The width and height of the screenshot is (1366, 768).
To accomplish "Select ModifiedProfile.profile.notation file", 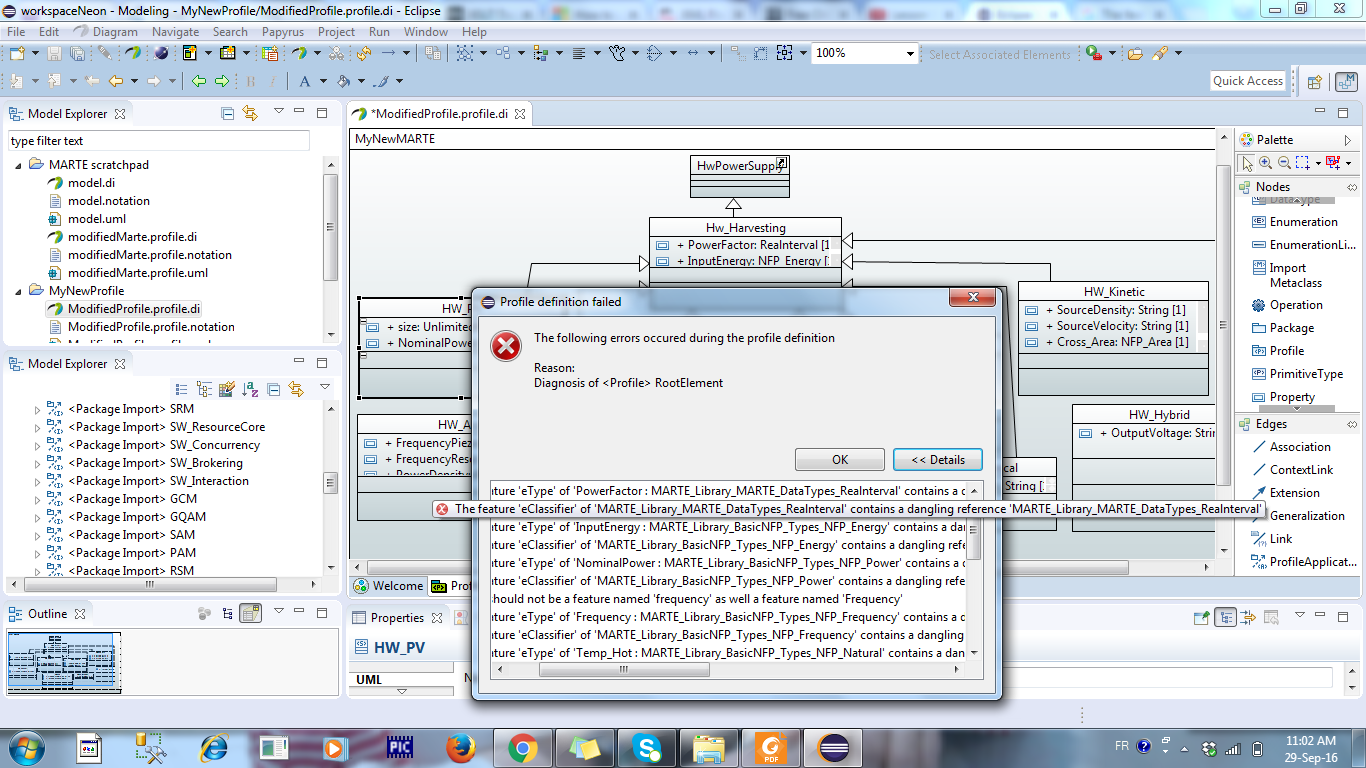I will pos(151,327).
